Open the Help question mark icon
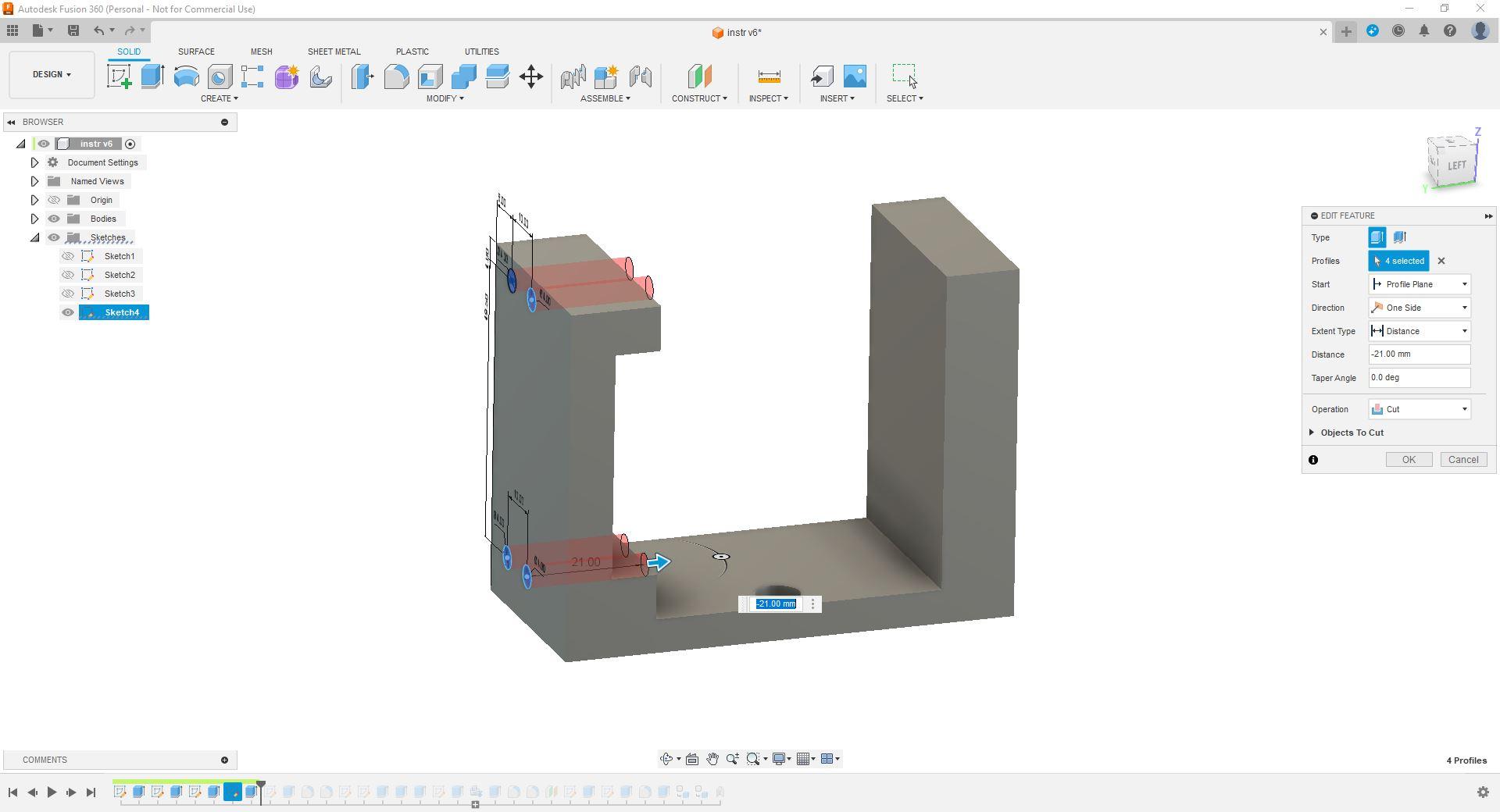Image resolution: width=1500 pixels, height=812 pixels. (x=1450, y=31)
